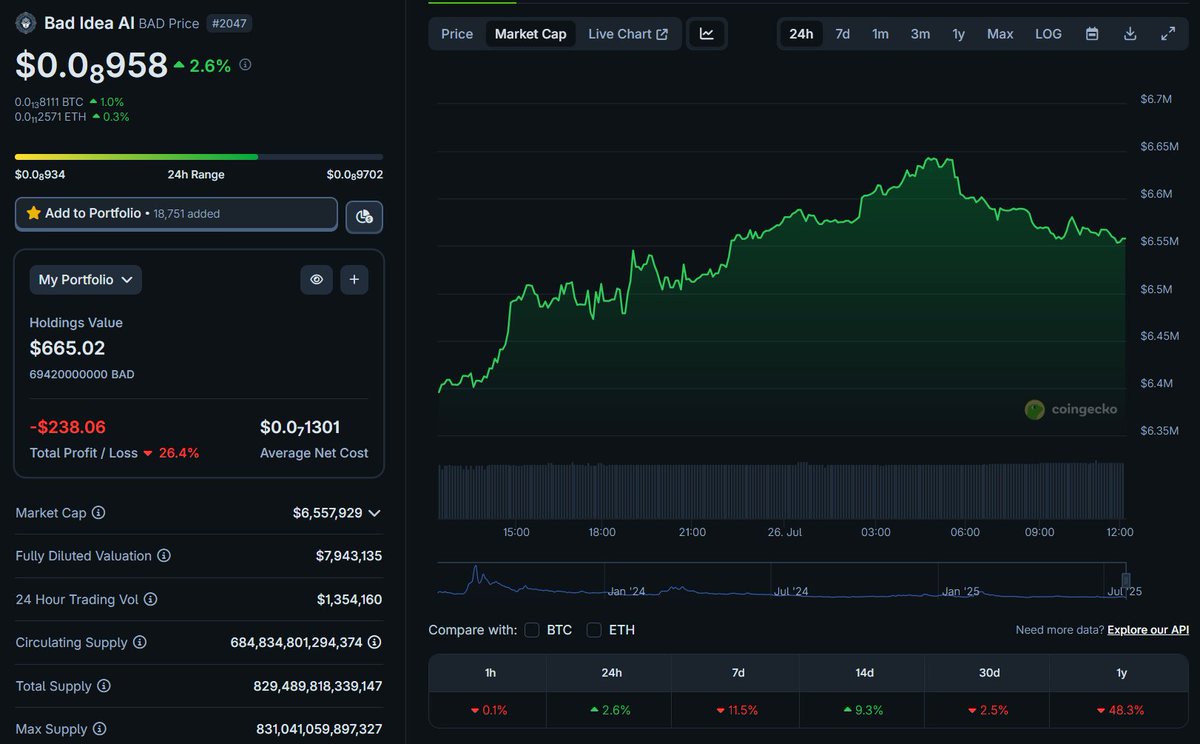
Task: Open Max Supply info icon
Action: (x=100, y=730)
